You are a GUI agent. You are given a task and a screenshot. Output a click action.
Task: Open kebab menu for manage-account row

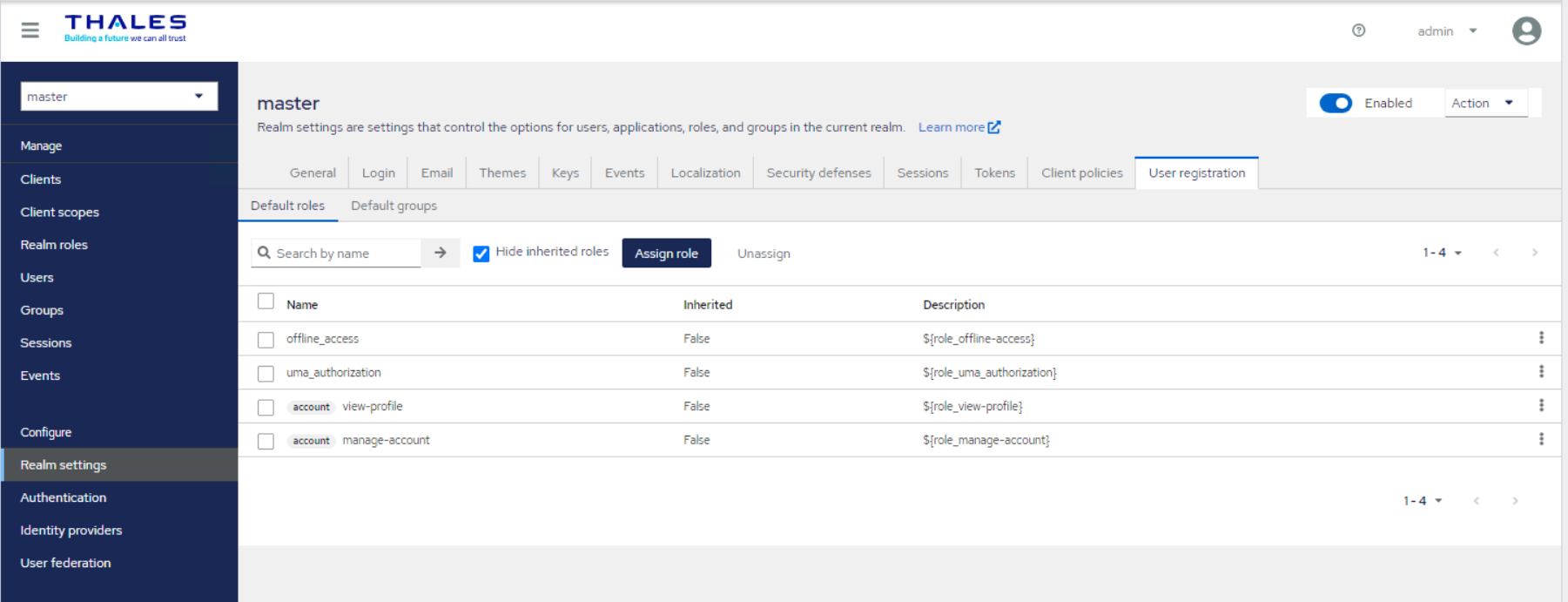[1541, 440]
